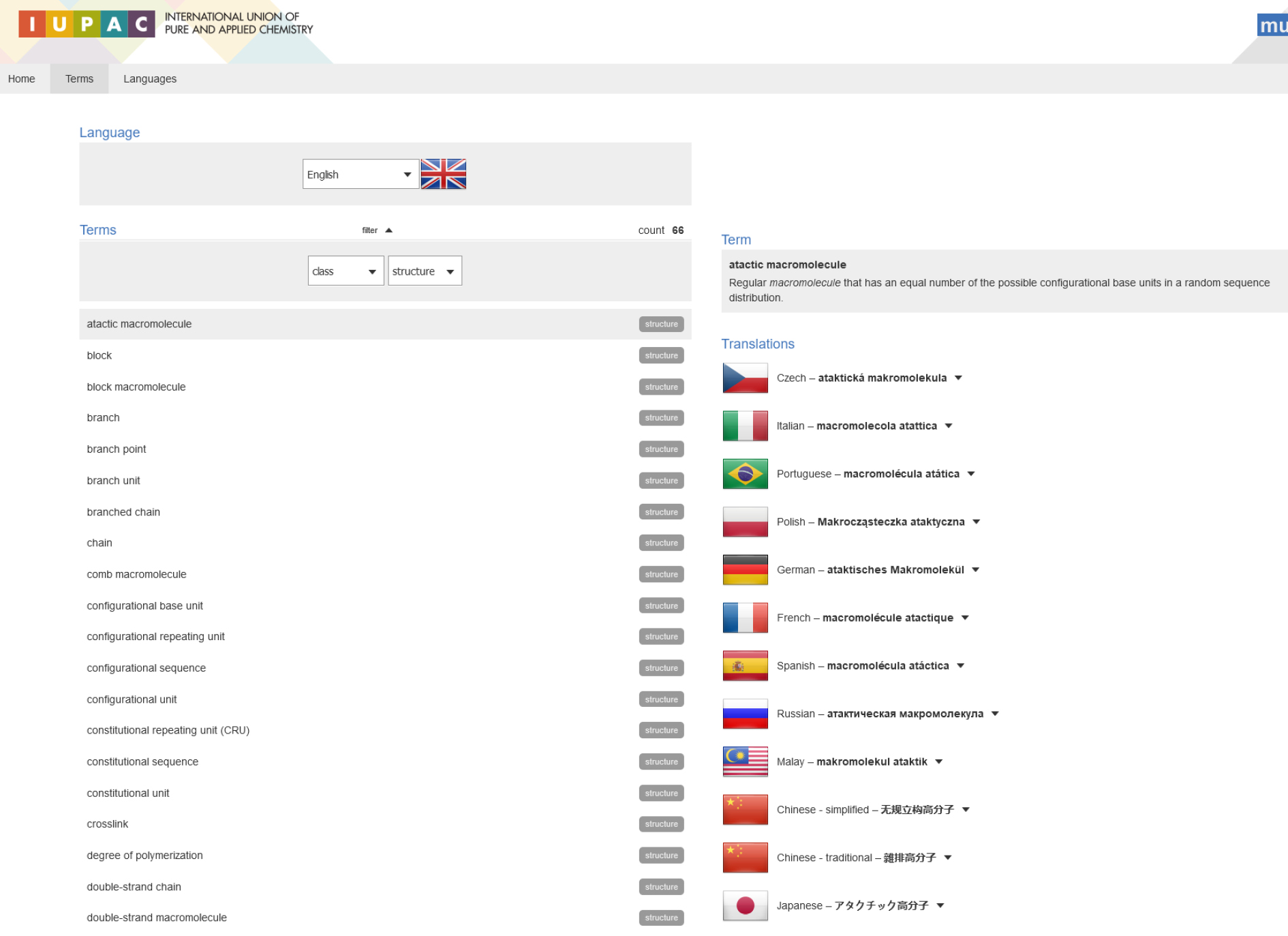Click the IUPAC logo
Viewport: 1288px width, 936px height.
tap(85, 26)
